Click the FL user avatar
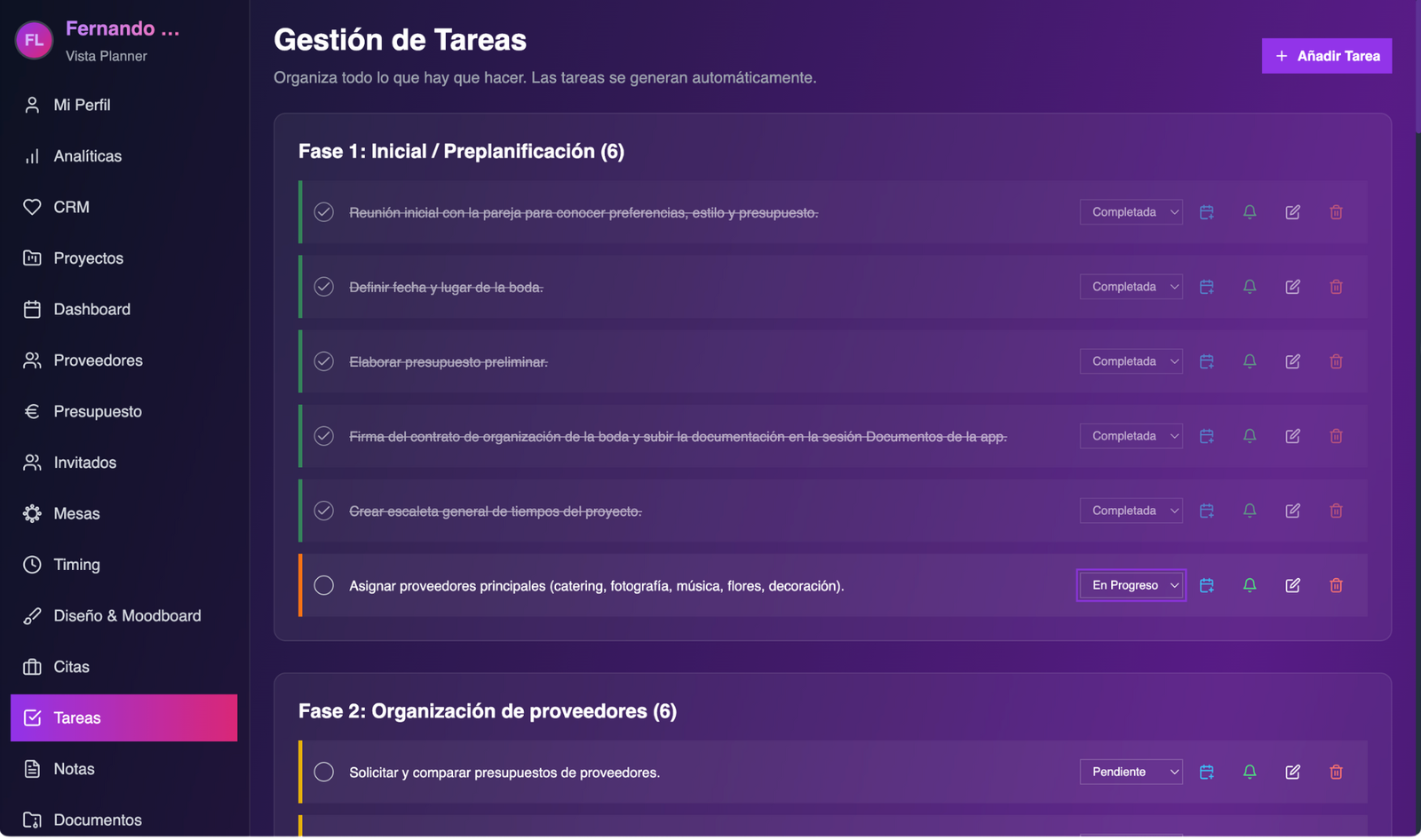This screenshot has width=1421, height=840. 34,40
